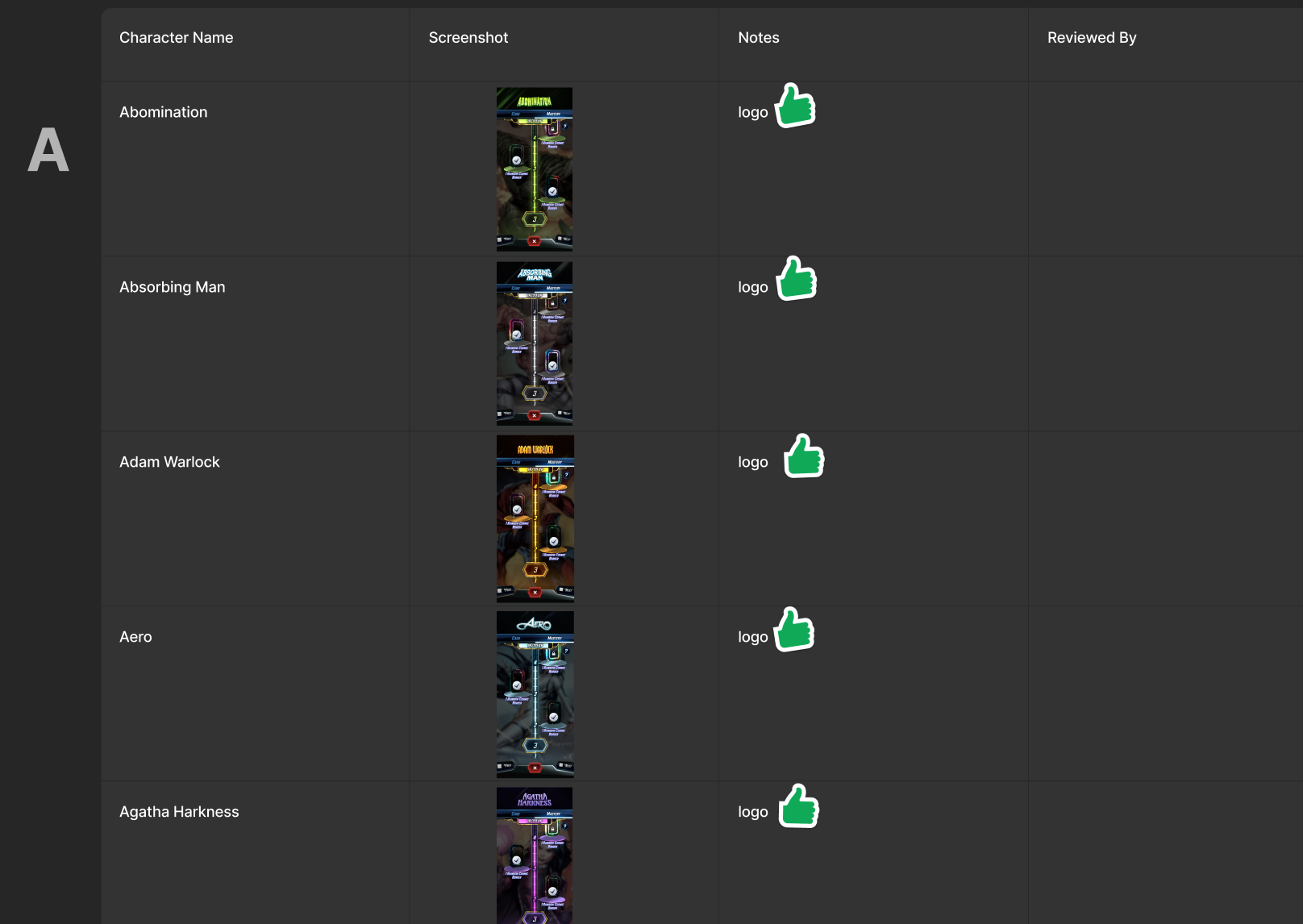Screen dimensions: 1303x924
Task: Click the logo note in Agatha Harkness row
Action: [x=753, y=813]
